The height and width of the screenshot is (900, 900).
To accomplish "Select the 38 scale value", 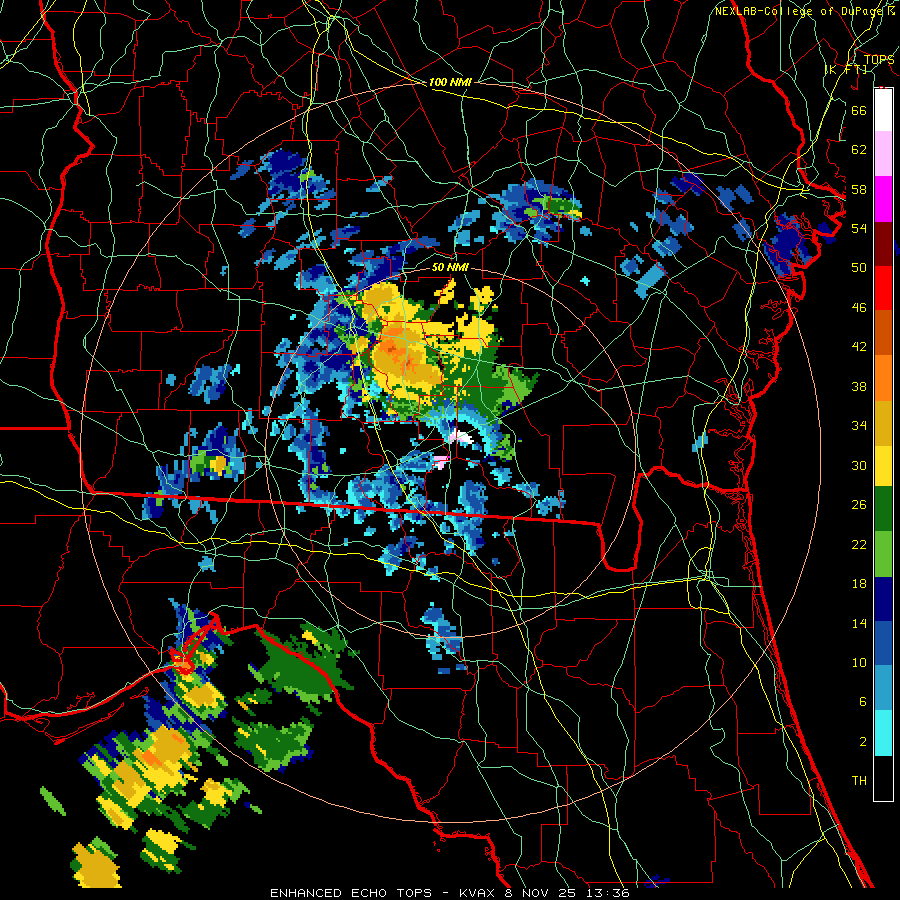I will [859, 386].
